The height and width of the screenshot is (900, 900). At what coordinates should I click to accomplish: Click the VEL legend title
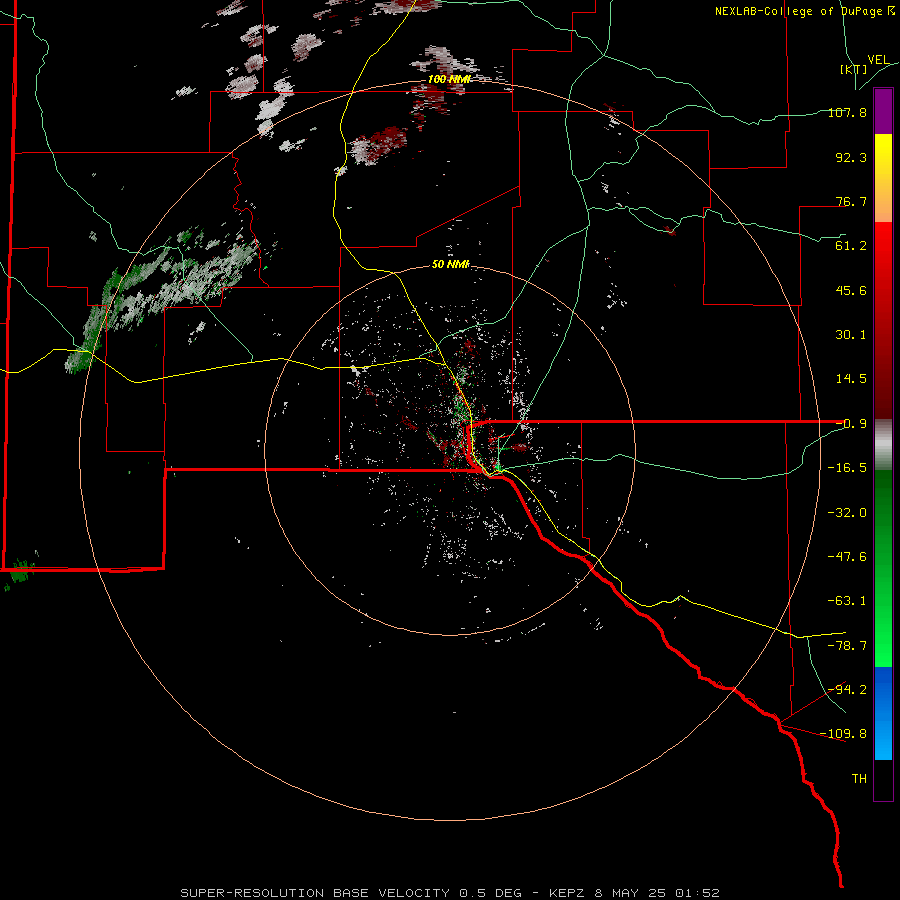point(878,60)
